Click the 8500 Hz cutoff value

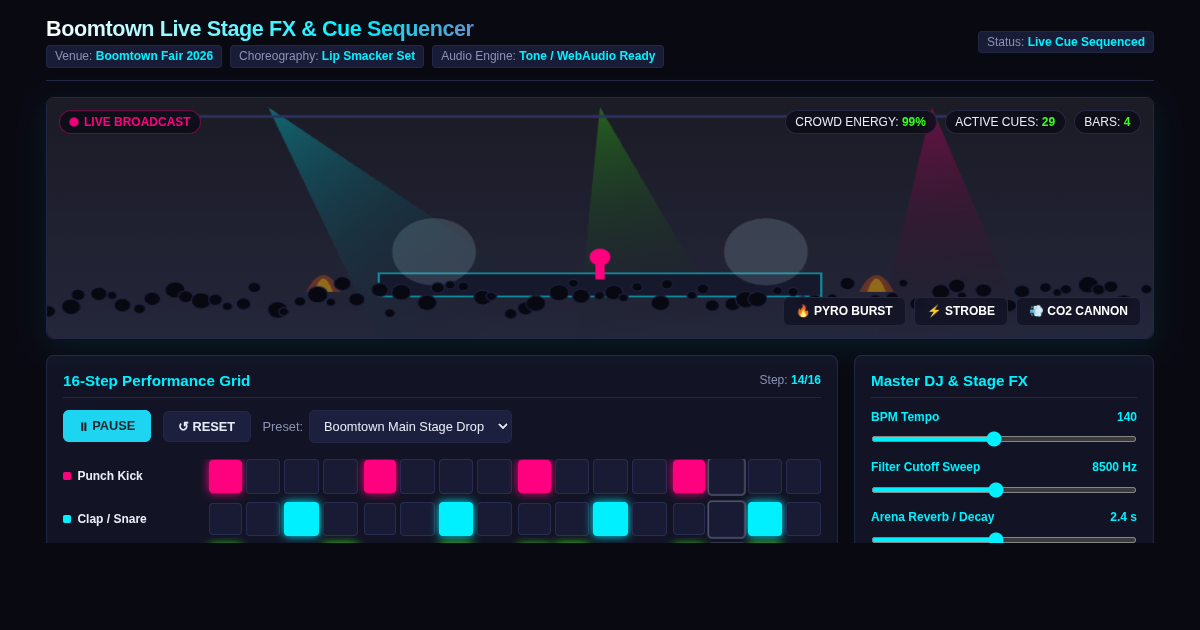[1114, 467]
